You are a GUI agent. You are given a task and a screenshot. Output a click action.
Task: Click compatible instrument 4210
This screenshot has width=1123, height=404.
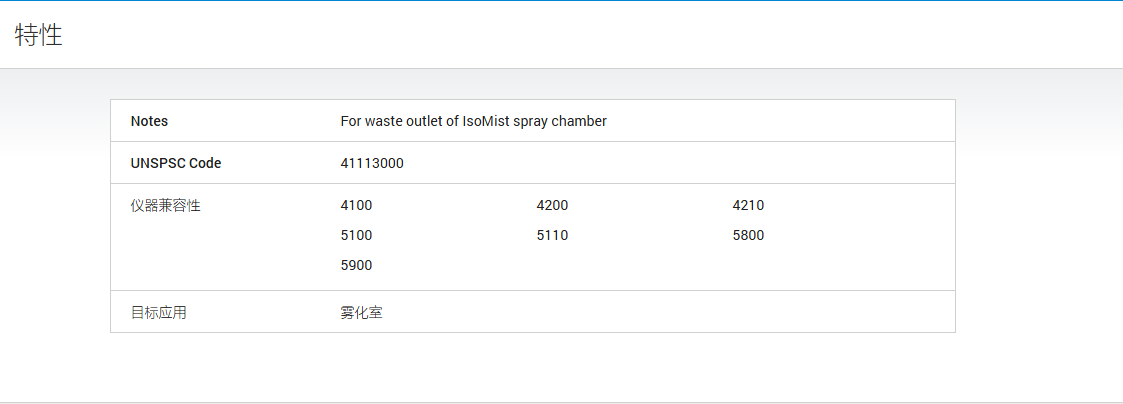748,205
